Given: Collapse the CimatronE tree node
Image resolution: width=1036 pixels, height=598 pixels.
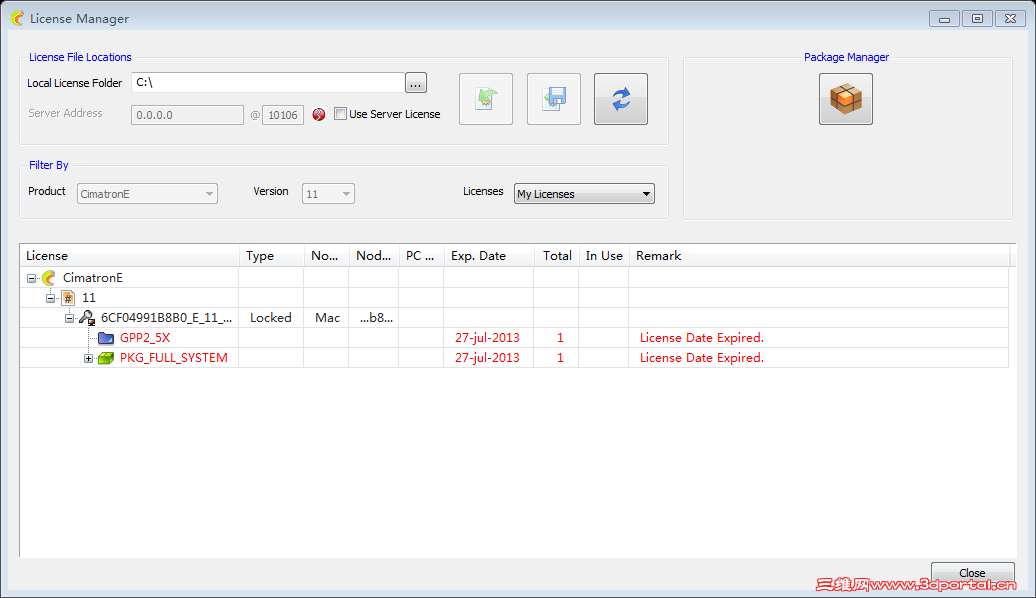Looking at the screenshot, I should (31, 278).
